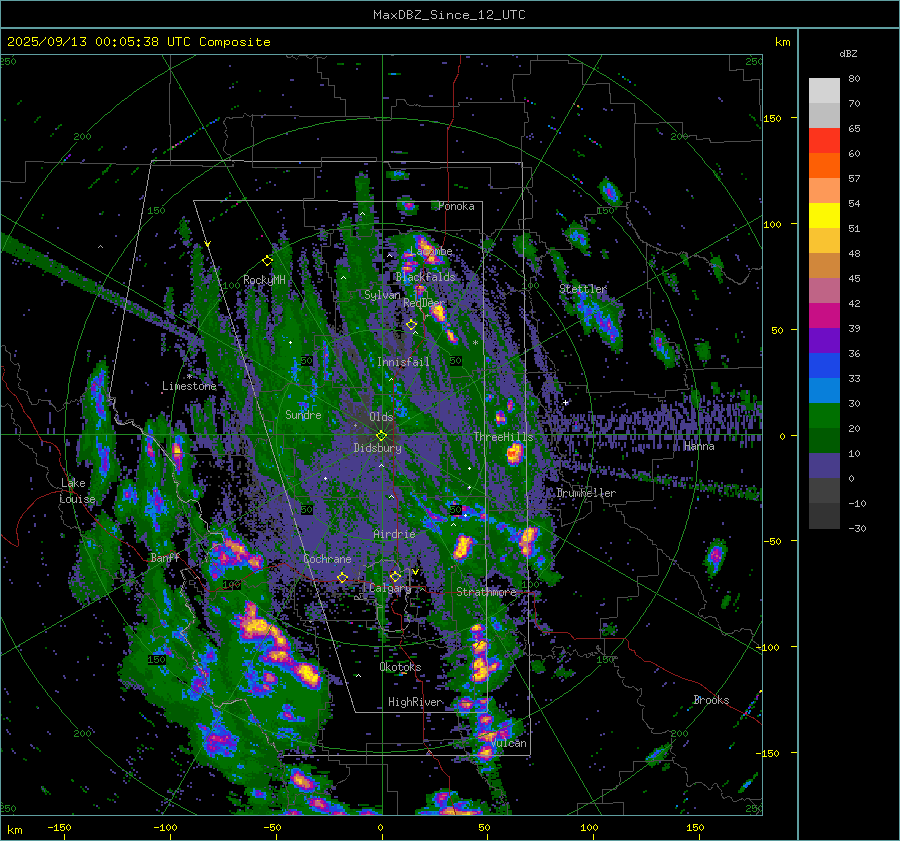Click the ThreeHills city label
The image size is (900, 841).
pyautogui.click(x=503, y=437)
